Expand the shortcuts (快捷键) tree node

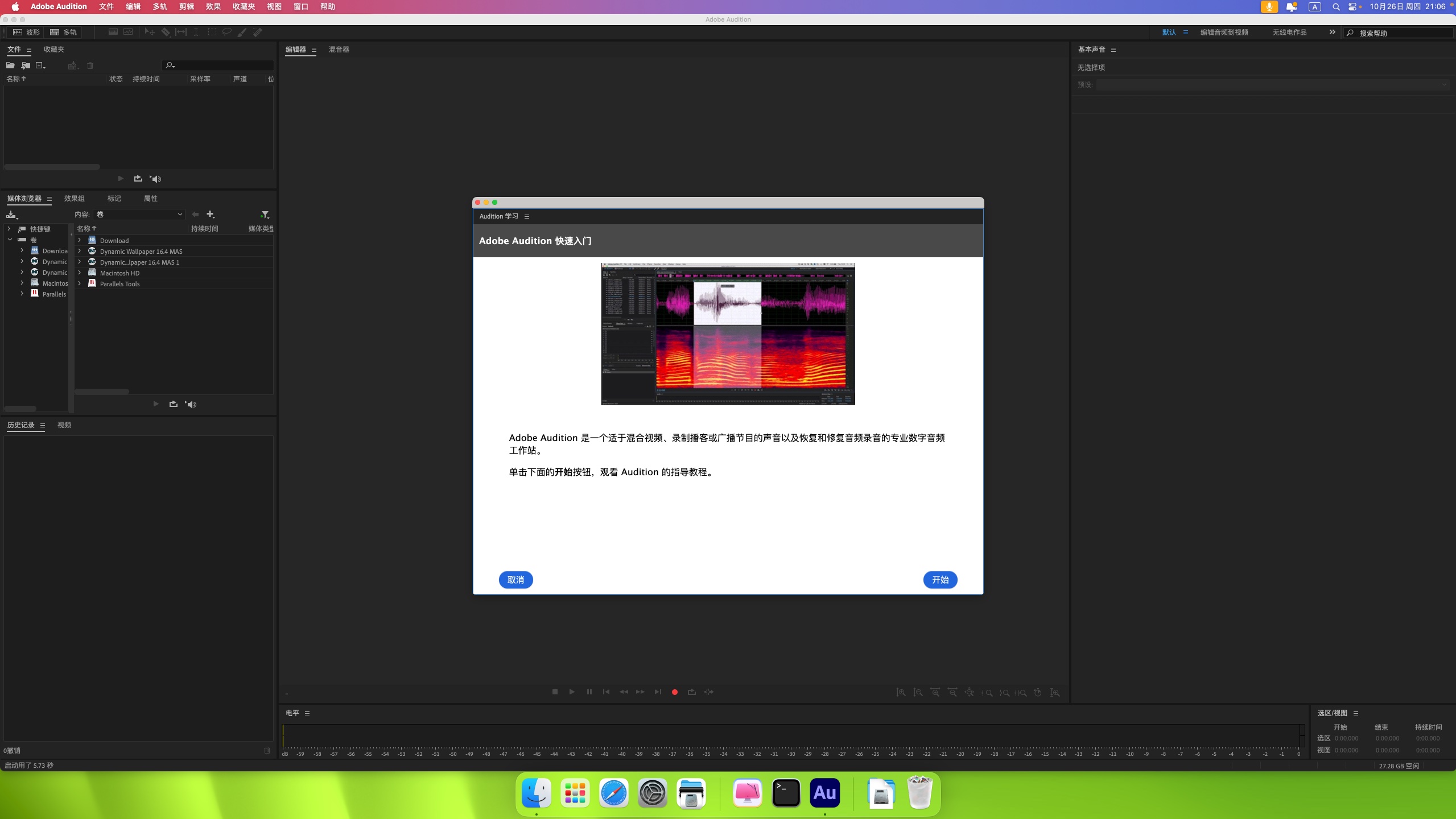pyautogui.click(x=9, y=229)
